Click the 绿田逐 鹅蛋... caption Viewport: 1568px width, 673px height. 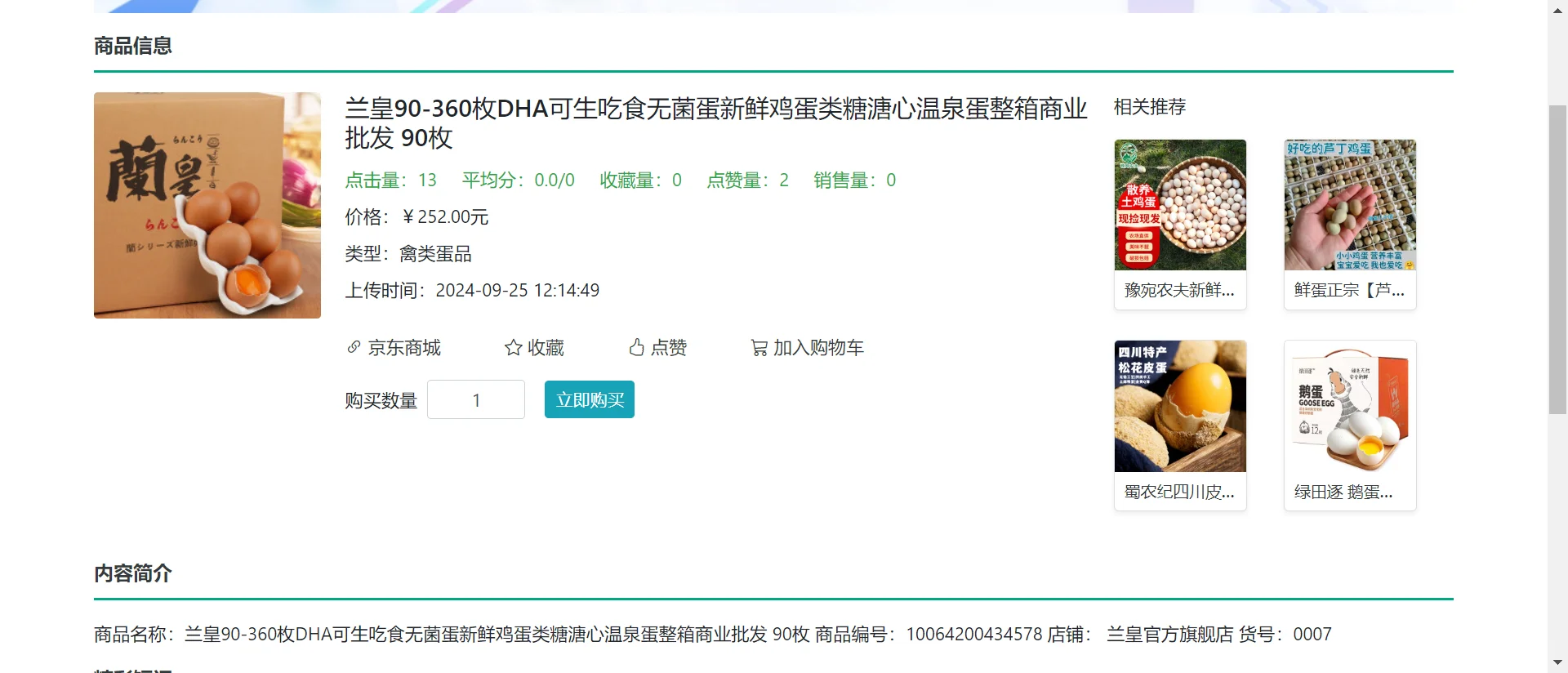(x=1343, y=492)
